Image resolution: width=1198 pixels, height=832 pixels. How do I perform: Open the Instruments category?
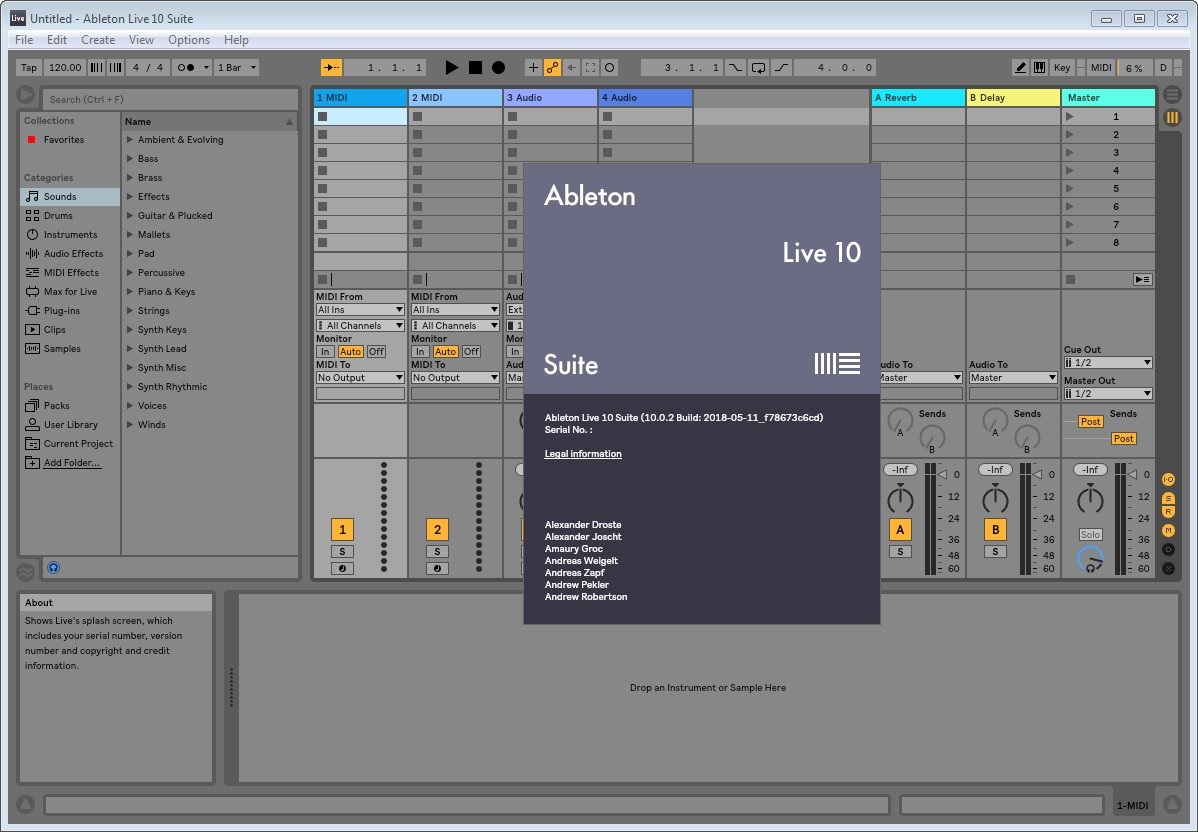click(x=70, y=235)
